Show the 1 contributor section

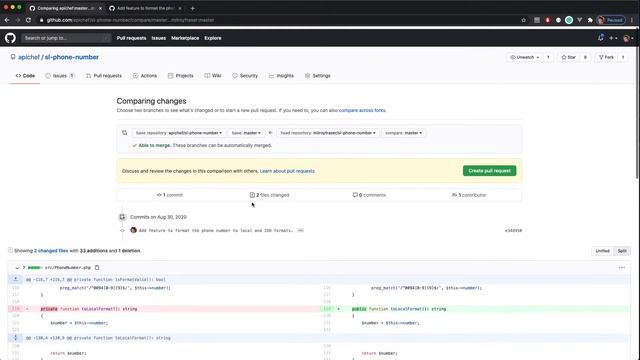click(469, 195)
